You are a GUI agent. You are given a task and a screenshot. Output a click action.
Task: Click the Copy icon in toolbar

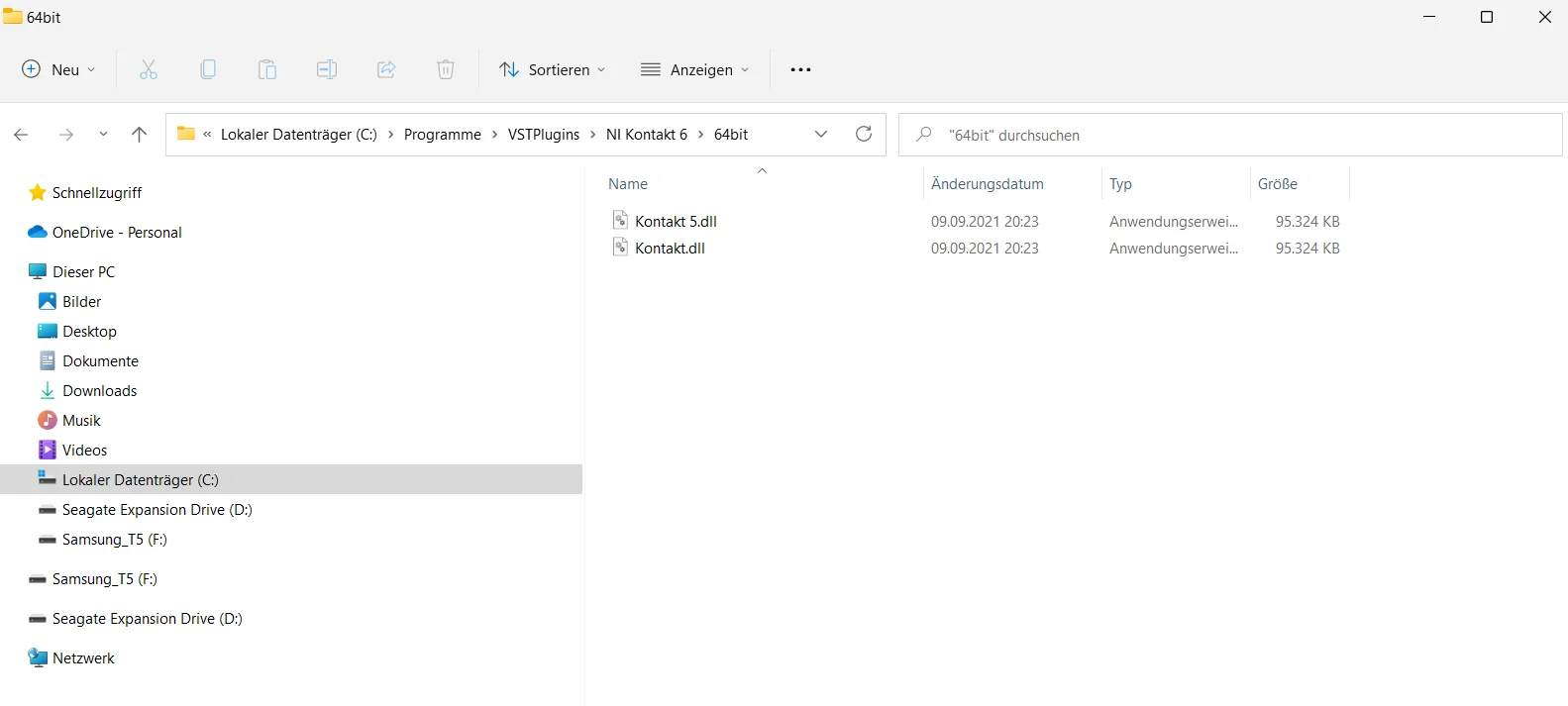tap(208, 69)
